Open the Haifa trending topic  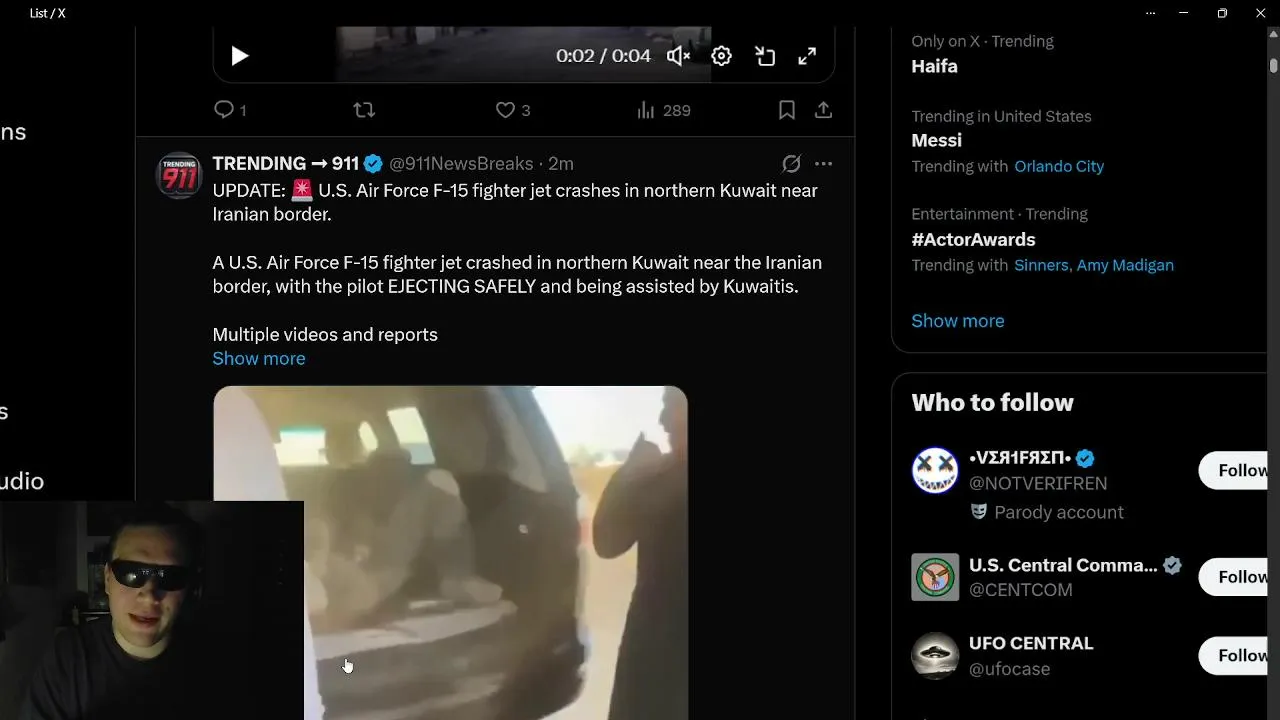934,66
